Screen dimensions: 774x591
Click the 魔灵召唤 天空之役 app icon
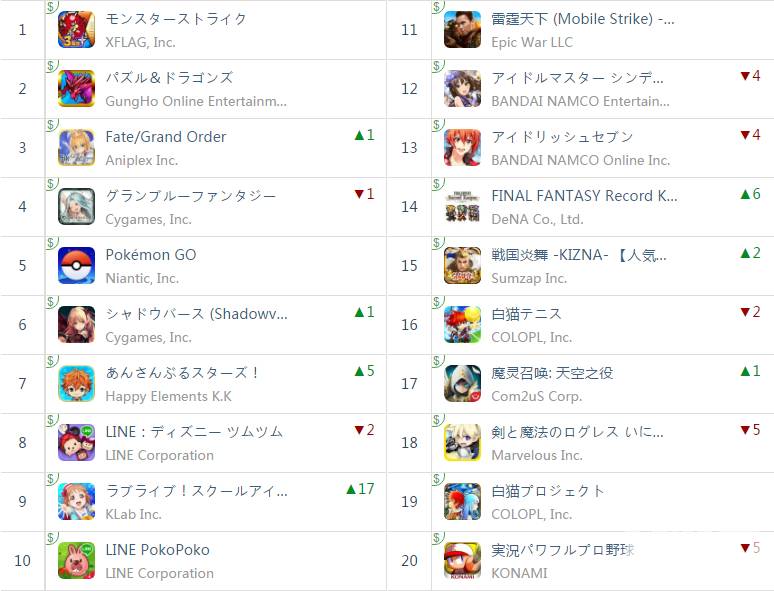point(463,384)
